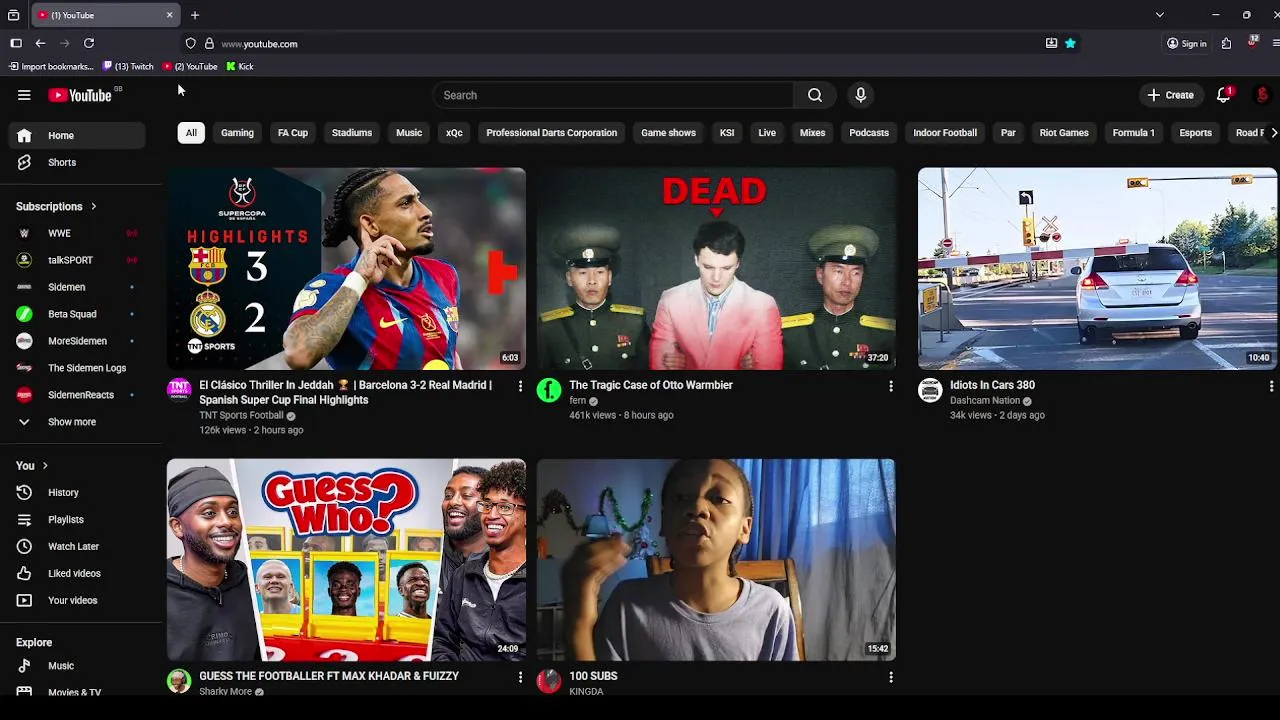Open the account avatar menu
Screen dimensions: 1280x720
pos(1262,95)
